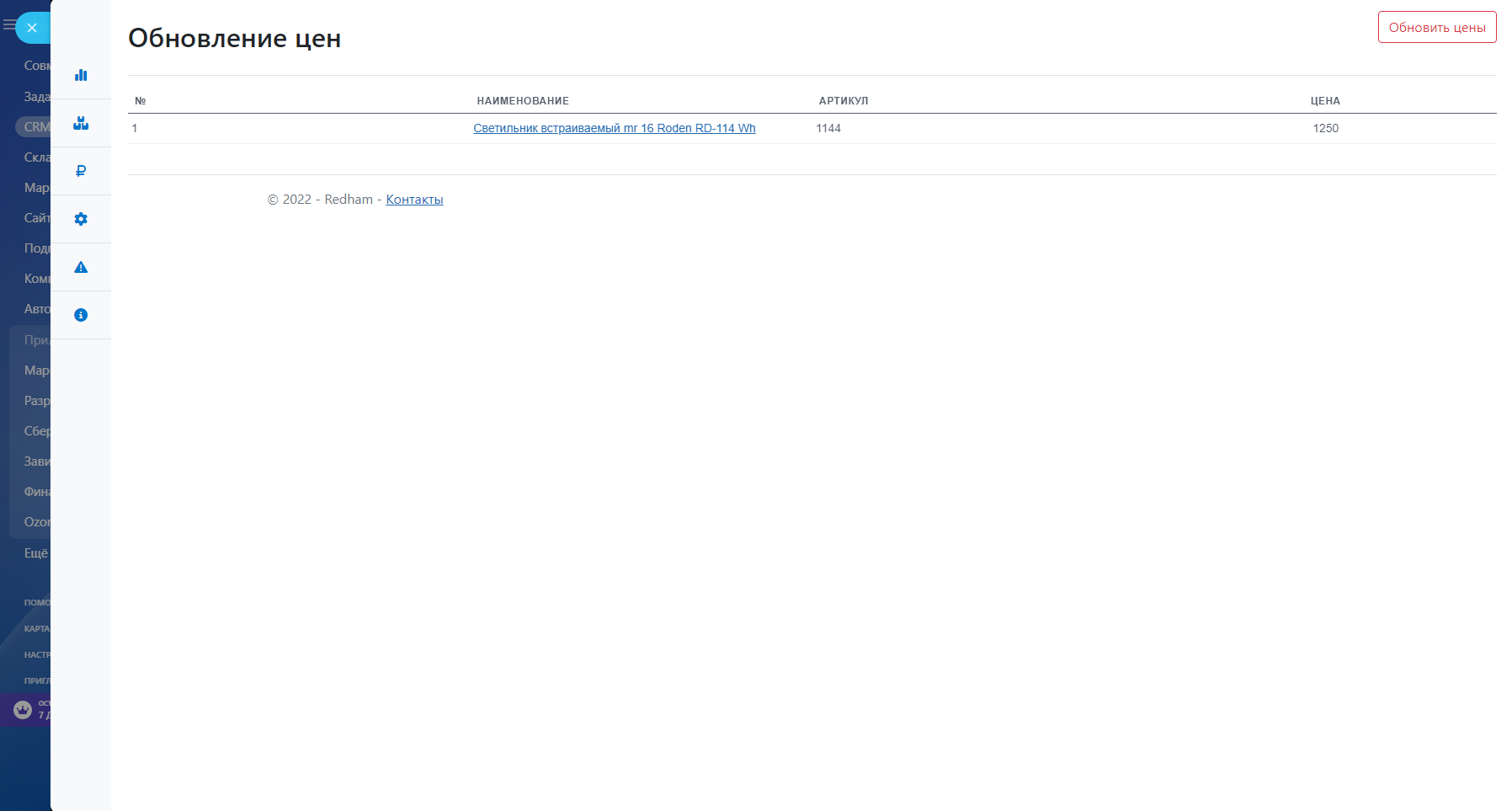The image size is (1512, 811).
Task: Click the Обновить цены button
Action: [x=1437, y=27]
